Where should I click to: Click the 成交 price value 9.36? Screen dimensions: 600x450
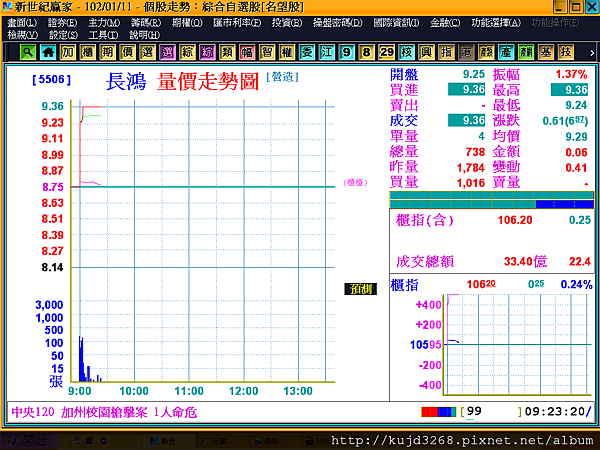click(x=466, y=120)
